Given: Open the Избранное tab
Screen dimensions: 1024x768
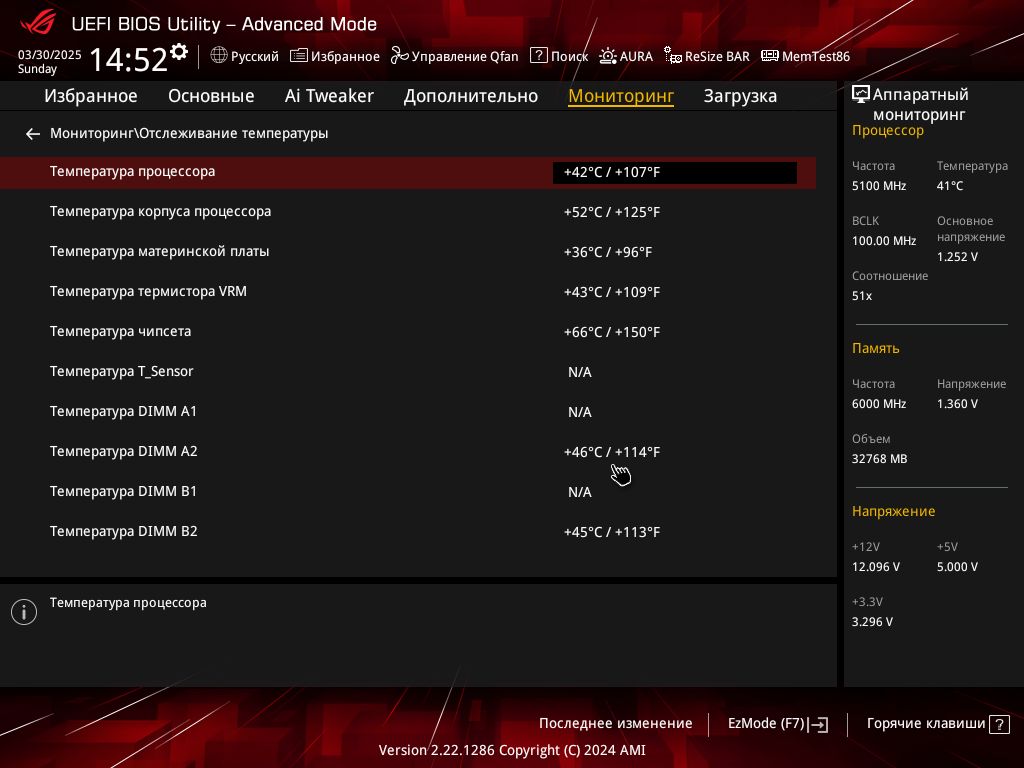Looking at the screenshot, I should pos(91,96).
